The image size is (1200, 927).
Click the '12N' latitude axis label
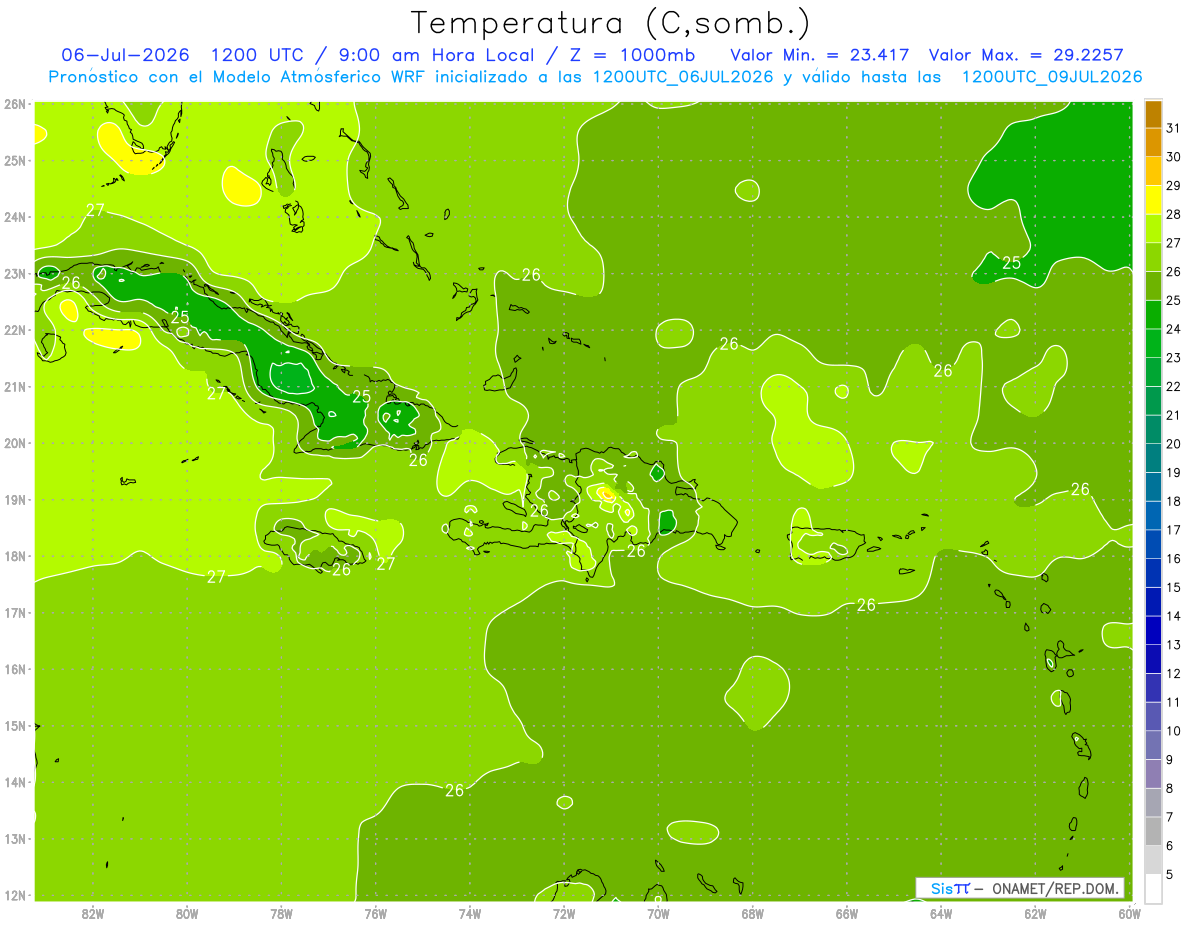(14, 895)
